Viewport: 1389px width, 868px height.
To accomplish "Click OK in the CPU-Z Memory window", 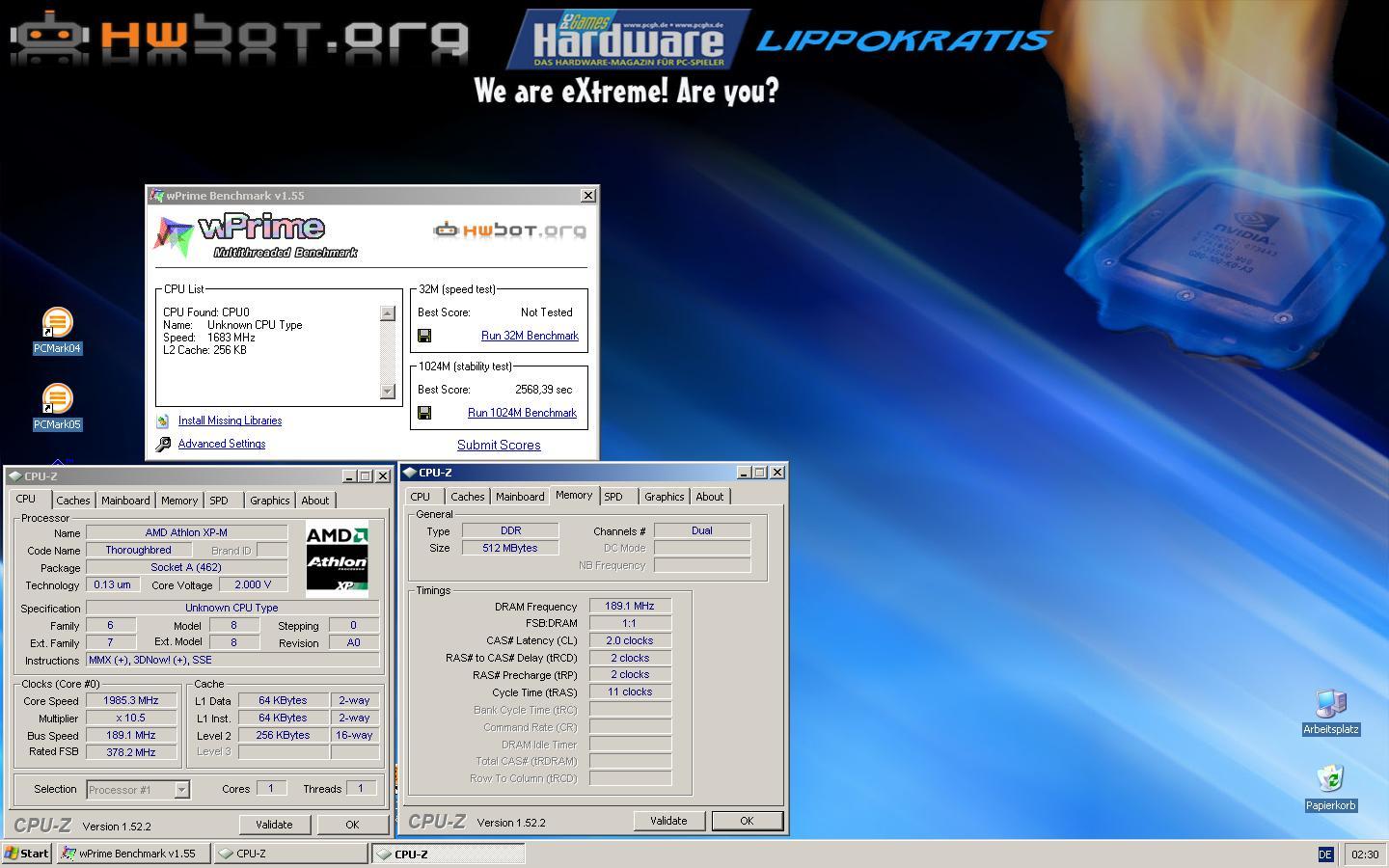I will (x=747, y=821).
